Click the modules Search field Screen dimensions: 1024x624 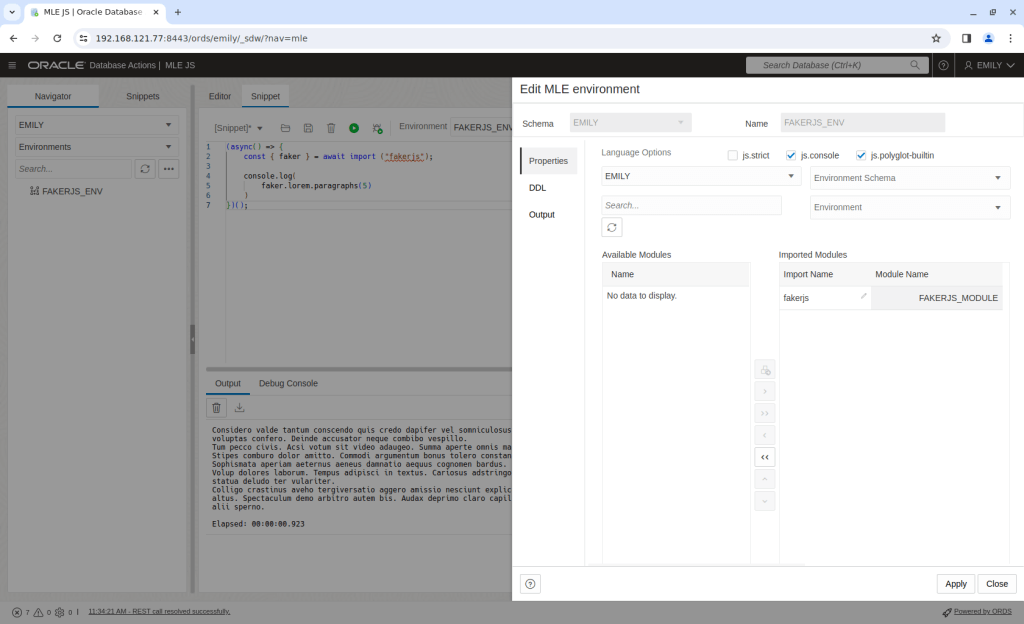(691, 205)
